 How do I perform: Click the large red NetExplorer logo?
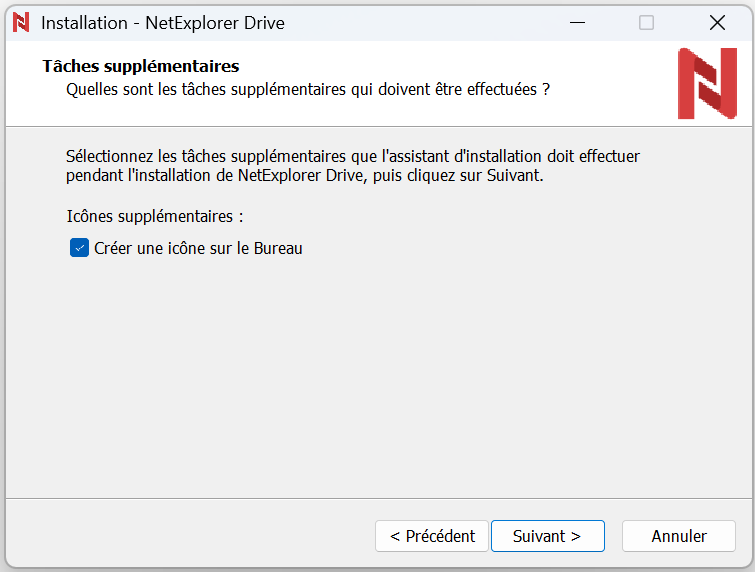[x=707, y=83]
